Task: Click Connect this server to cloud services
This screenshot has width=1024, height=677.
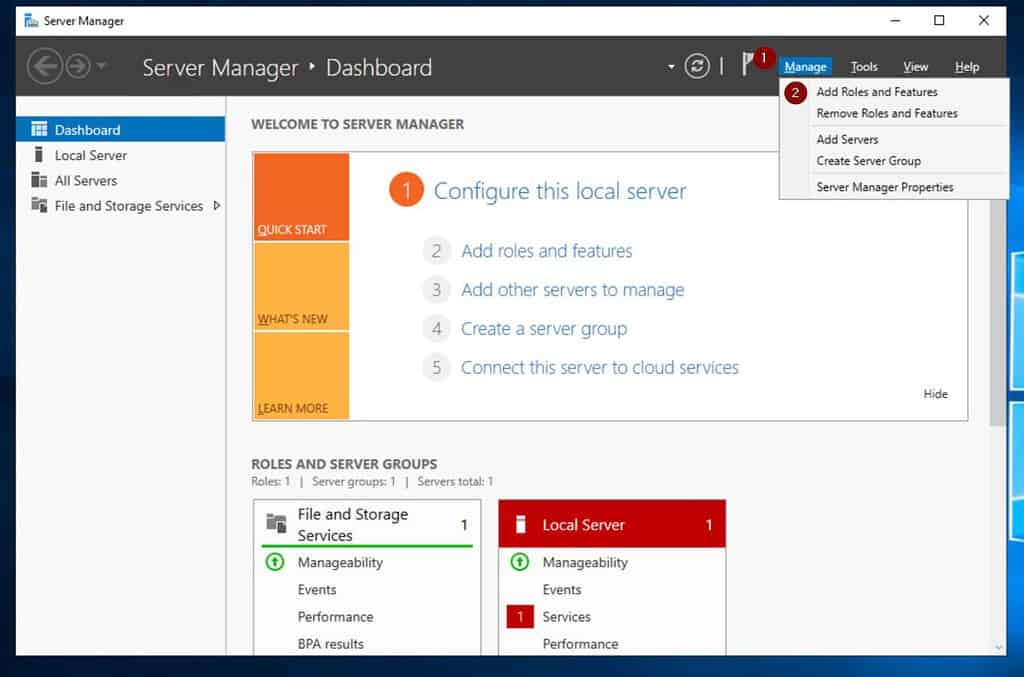Action: point(600,368)
